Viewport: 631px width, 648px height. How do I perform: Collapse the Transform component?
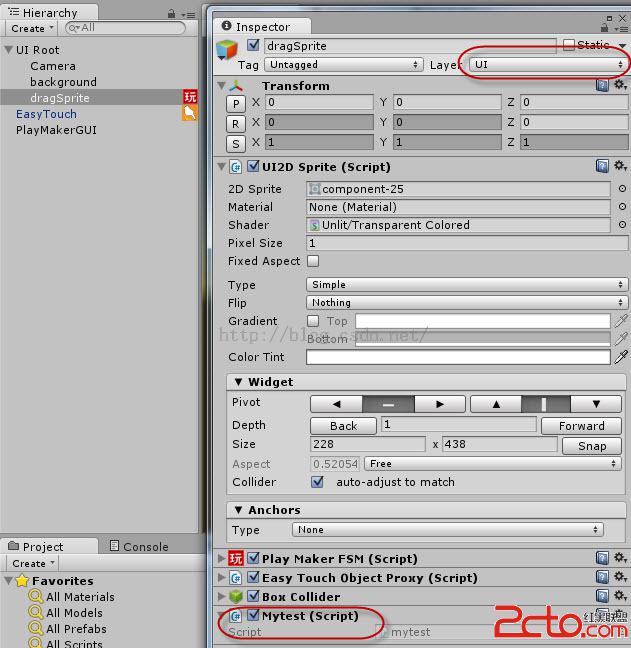tap(221, 85)
